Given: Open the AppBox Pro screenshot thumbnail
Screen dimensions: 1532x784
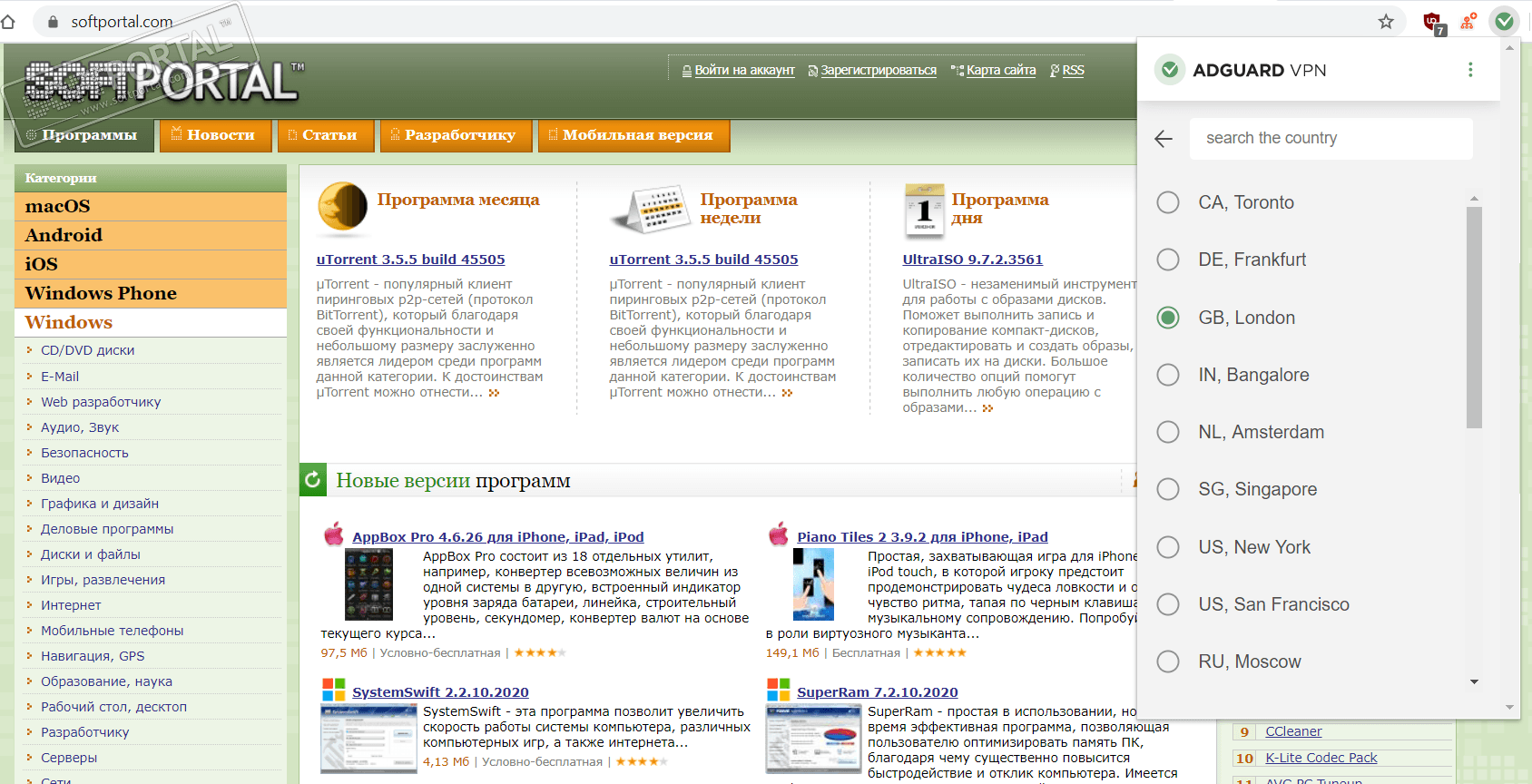Looking at the screenshot, I should click(368, 585).
